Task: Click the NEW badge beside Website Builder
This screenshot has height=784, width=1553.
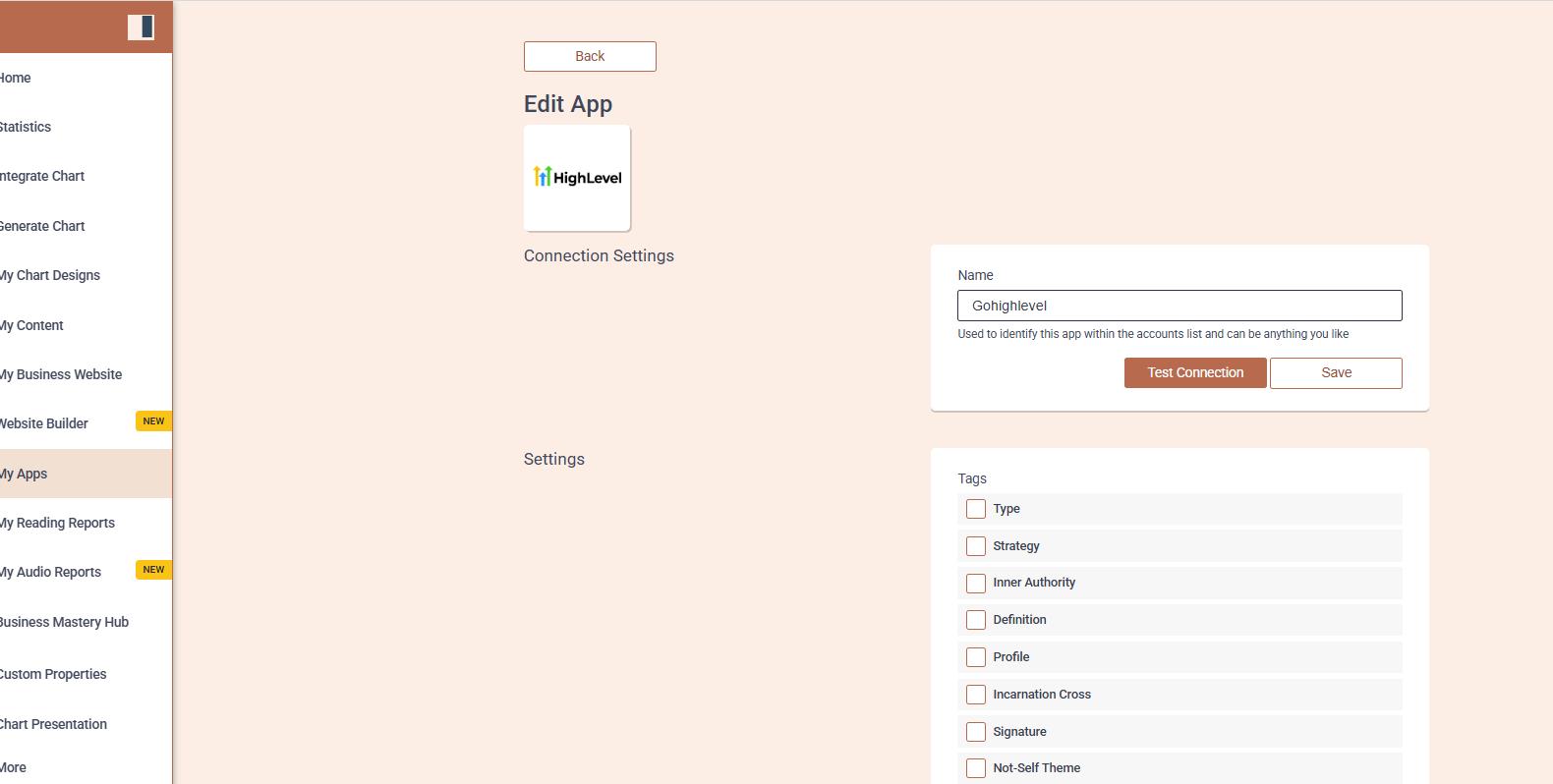Action: pyautogui.click(x=153, y=421)
